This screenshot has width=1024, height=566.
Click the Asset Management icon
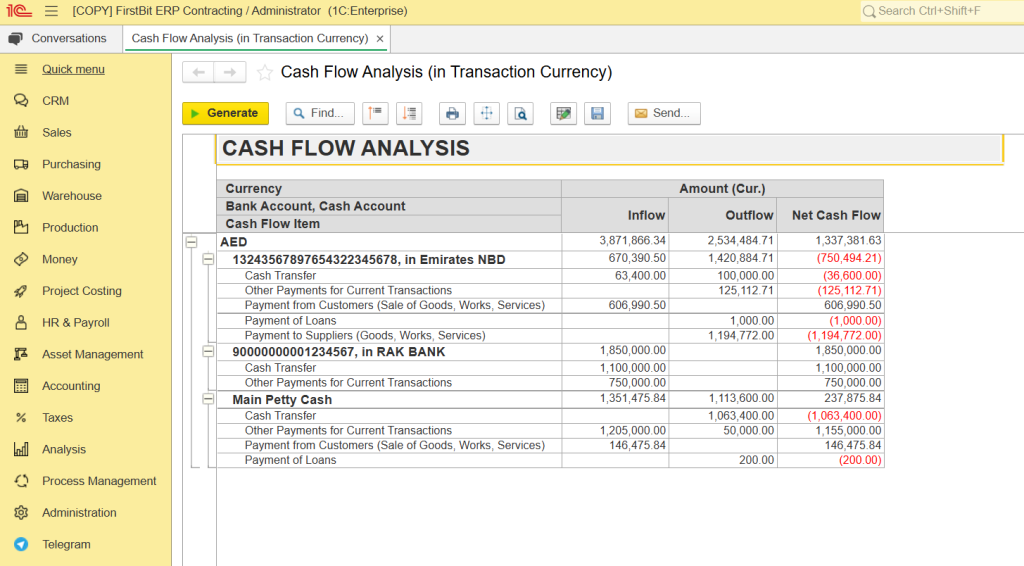point(21,354)
